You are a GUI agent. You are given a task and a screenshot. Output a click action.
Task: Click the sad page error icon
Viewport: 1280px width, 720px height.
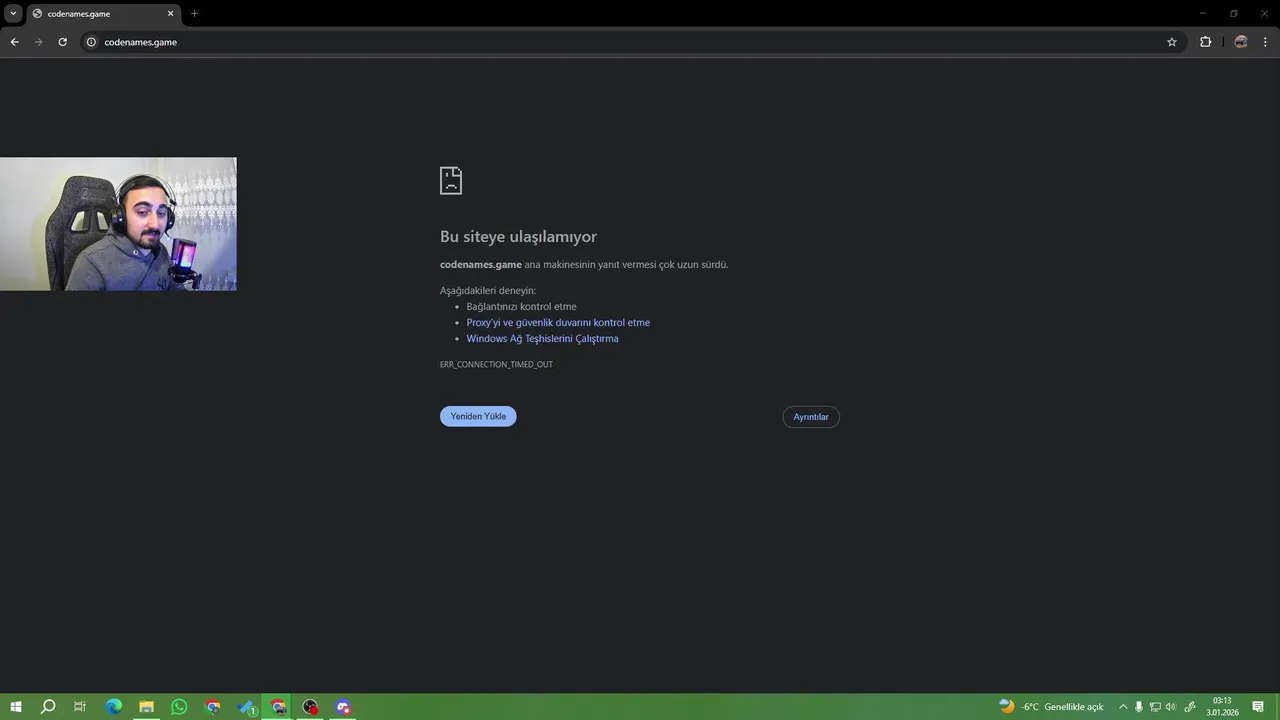(x=451, y=180)
